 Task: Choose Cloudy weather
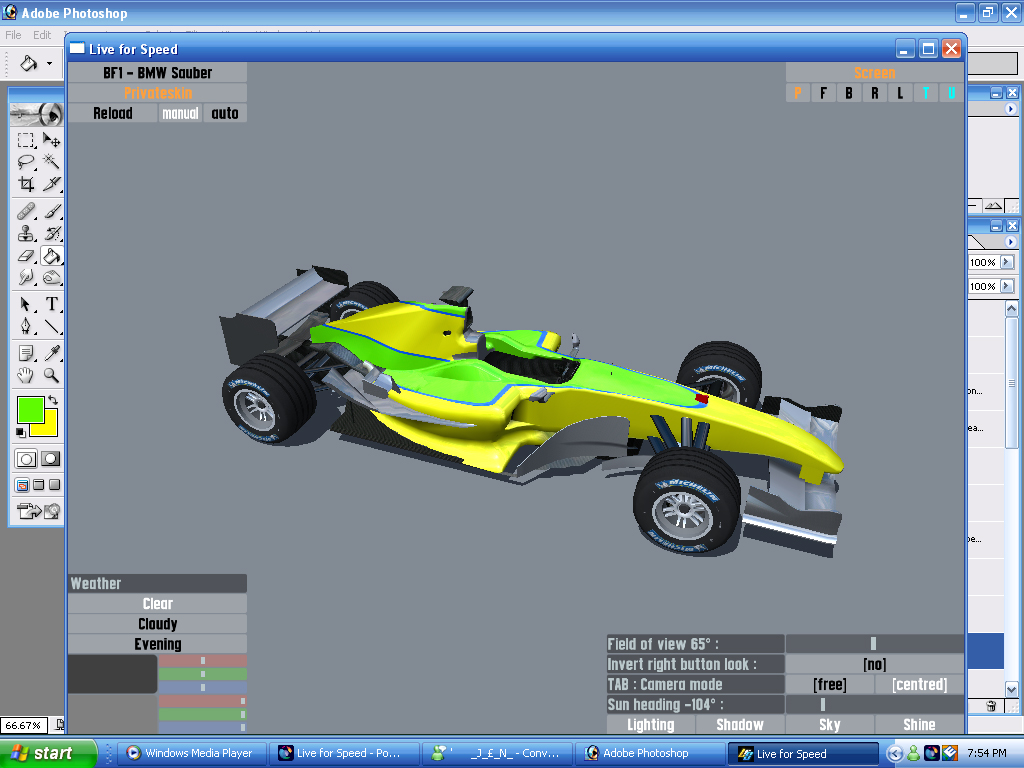click(x=157, y=624)
